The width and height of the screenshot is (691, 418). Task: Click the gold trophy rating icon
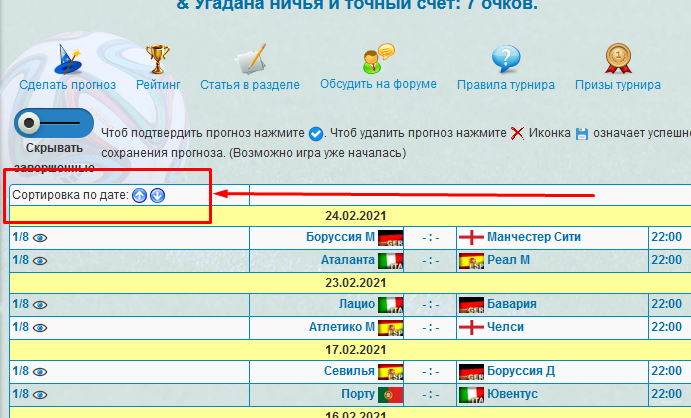157,59
